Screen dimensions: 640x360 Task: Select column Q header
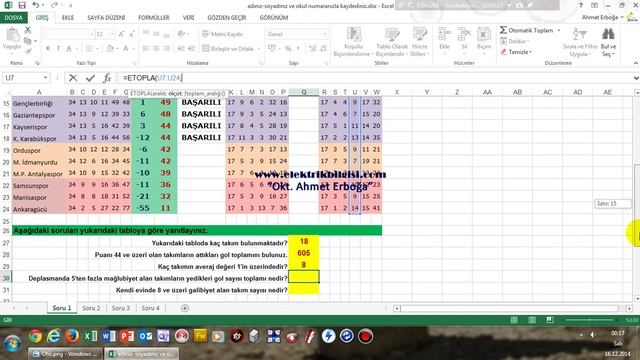click(x=304, y=92)
